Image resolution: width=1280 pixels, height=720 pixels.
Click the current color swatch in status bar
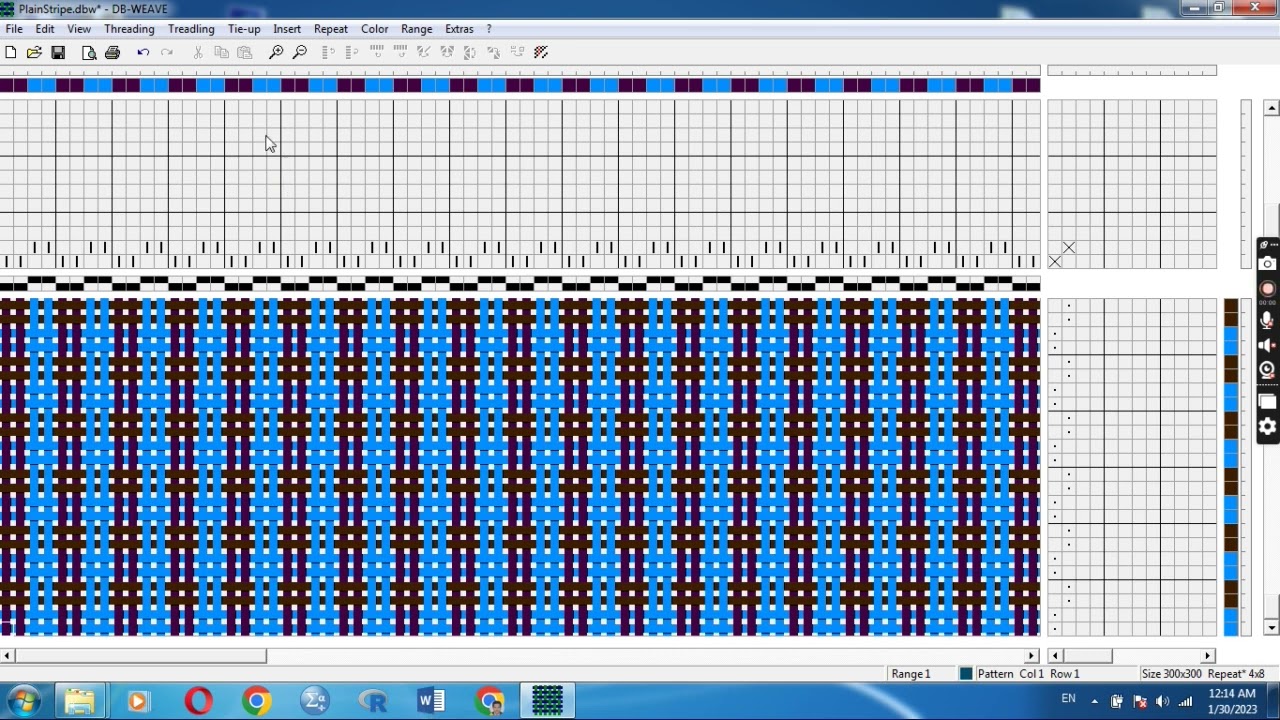(966, 674)
